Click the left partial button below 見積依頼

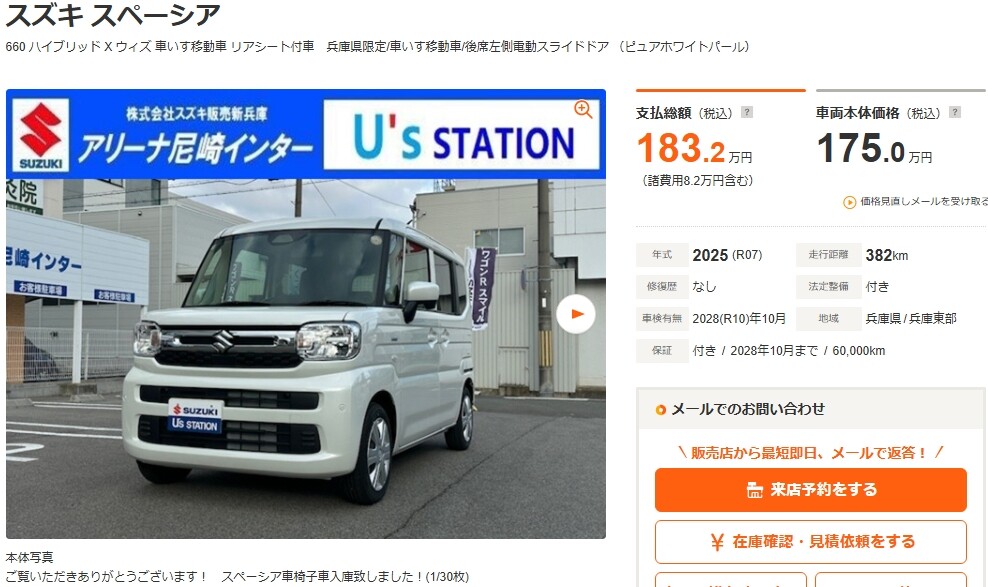(x=731, y=579)
